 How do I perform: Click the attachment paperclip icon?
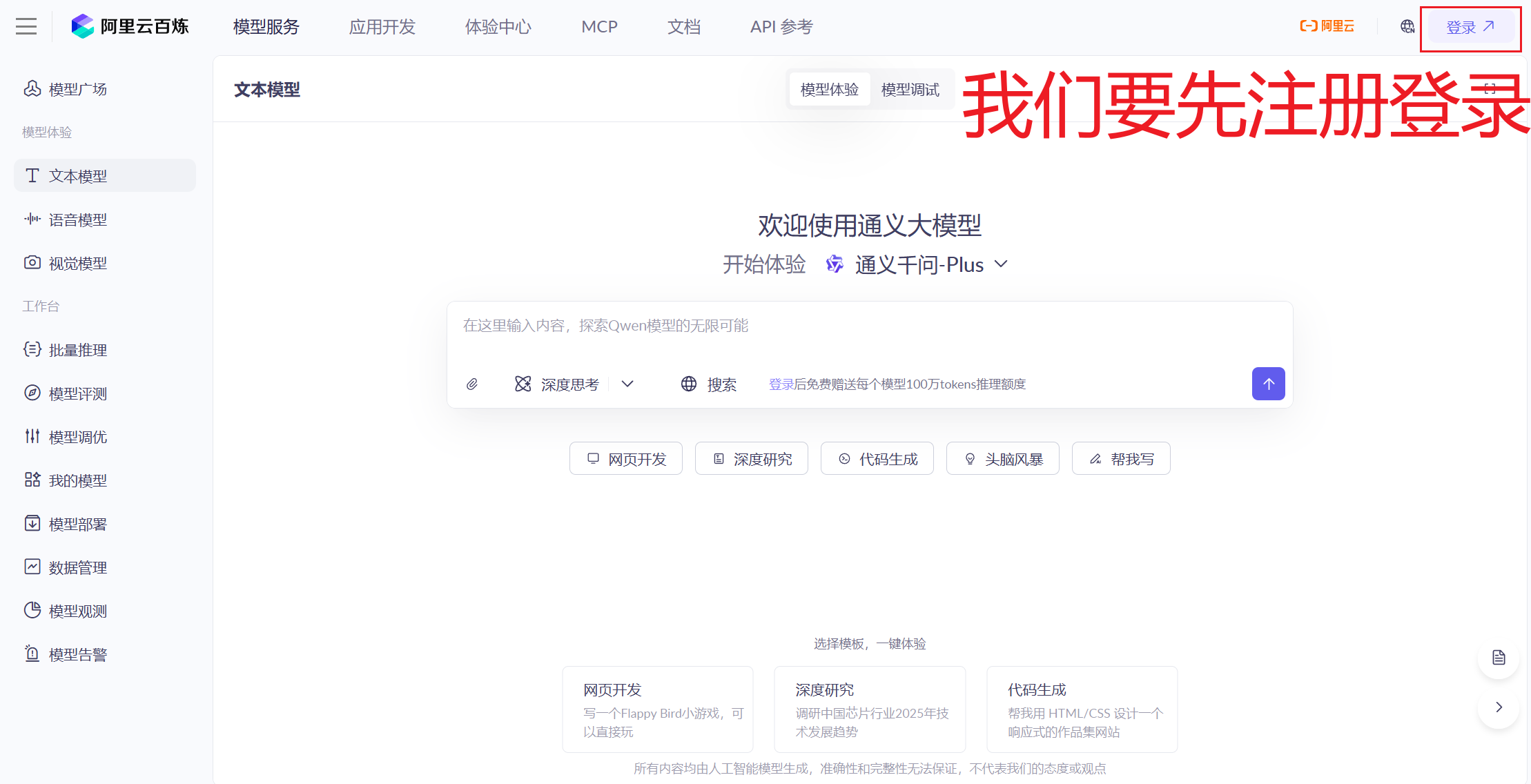[472, 384]
